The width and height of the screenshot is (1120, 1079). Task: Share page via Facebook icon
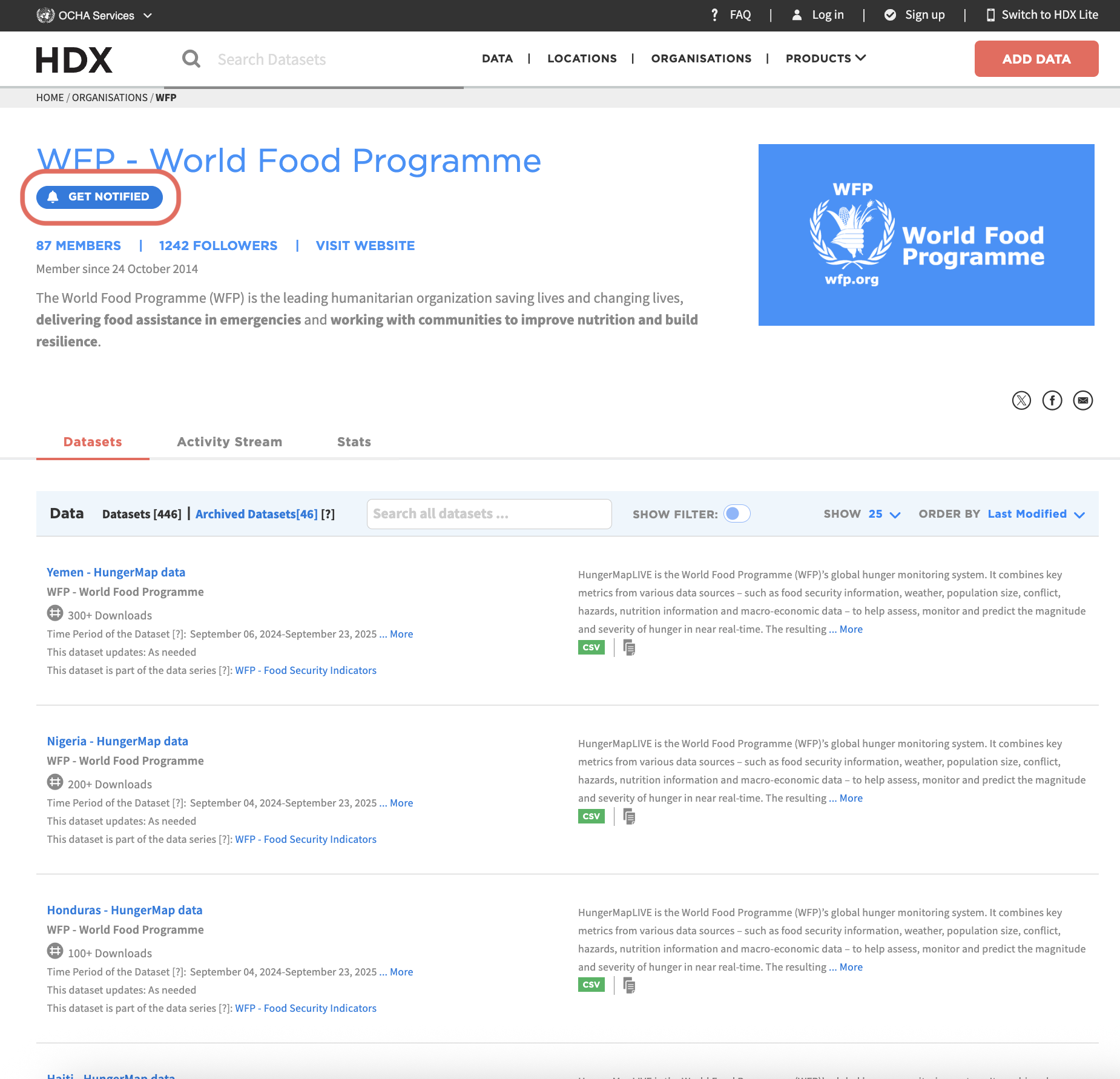pos(1052,400)
